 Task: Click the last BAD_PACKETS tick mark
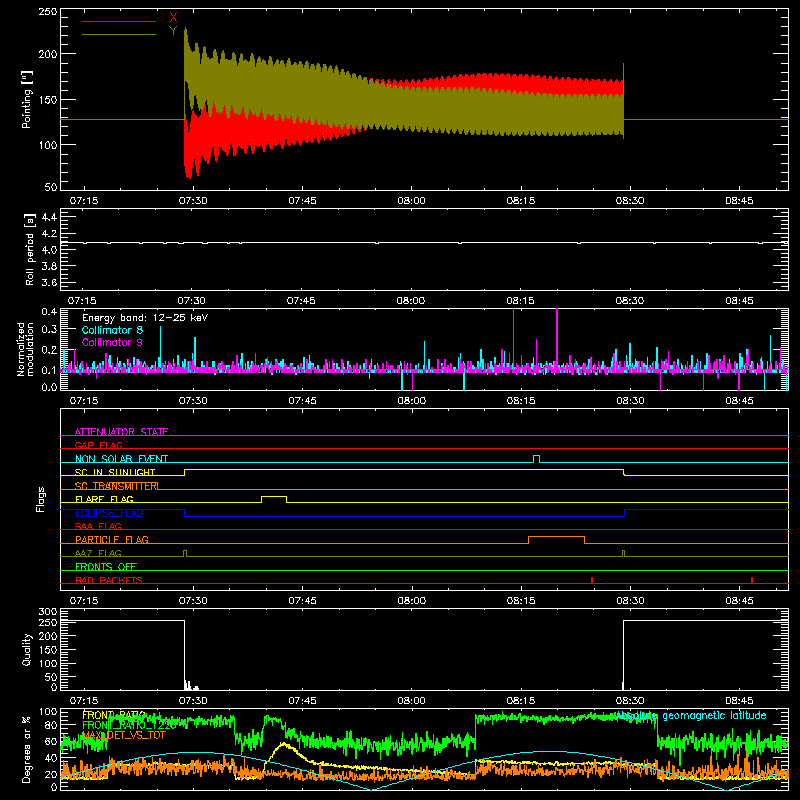pos(752,580)
